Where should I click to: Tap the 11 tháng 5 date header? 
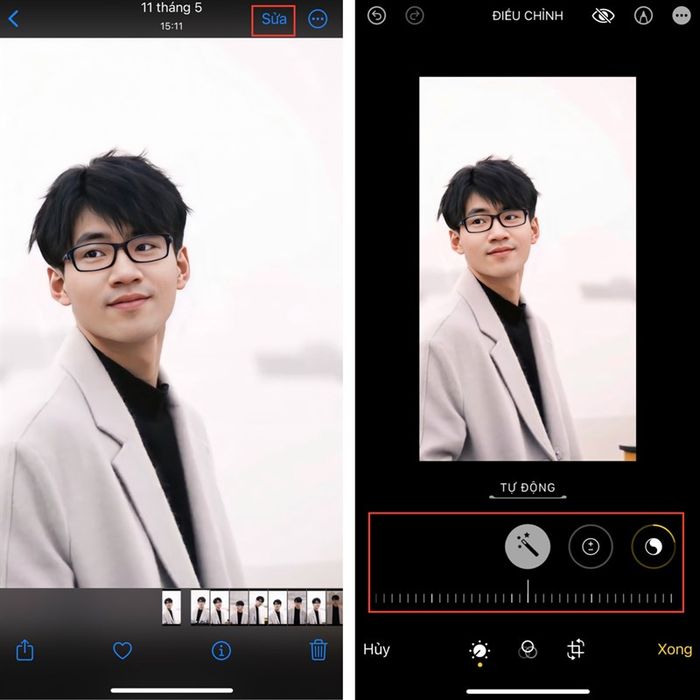coord(171,8)
